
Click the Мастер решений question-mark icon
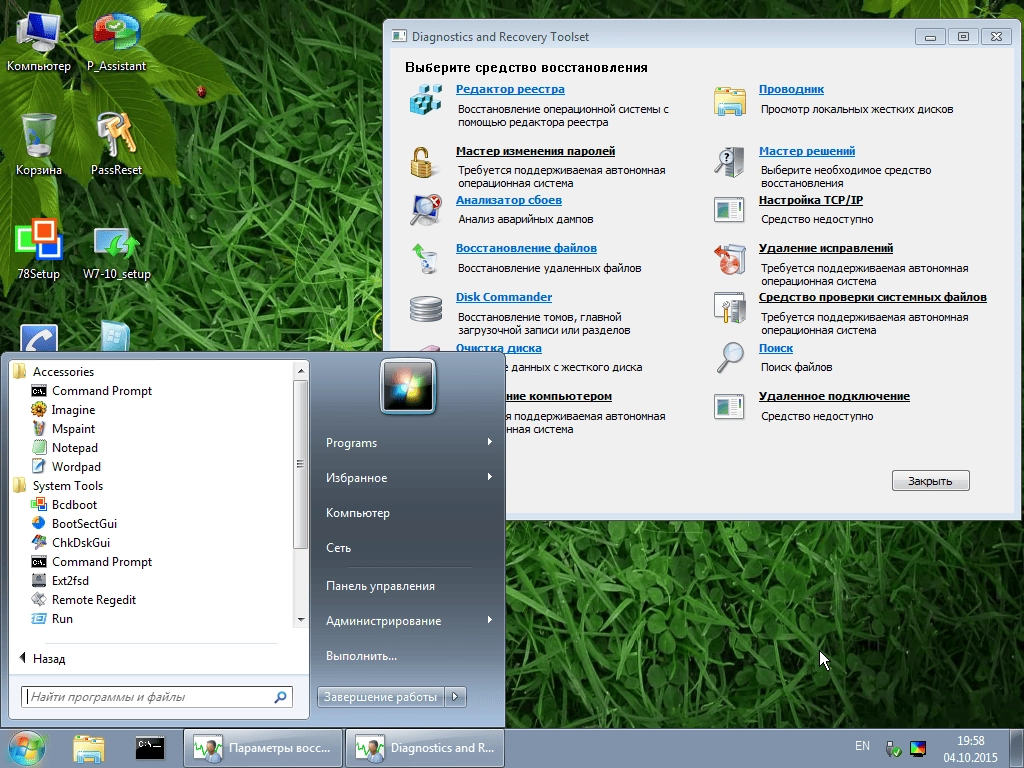(x=729, y=162)
